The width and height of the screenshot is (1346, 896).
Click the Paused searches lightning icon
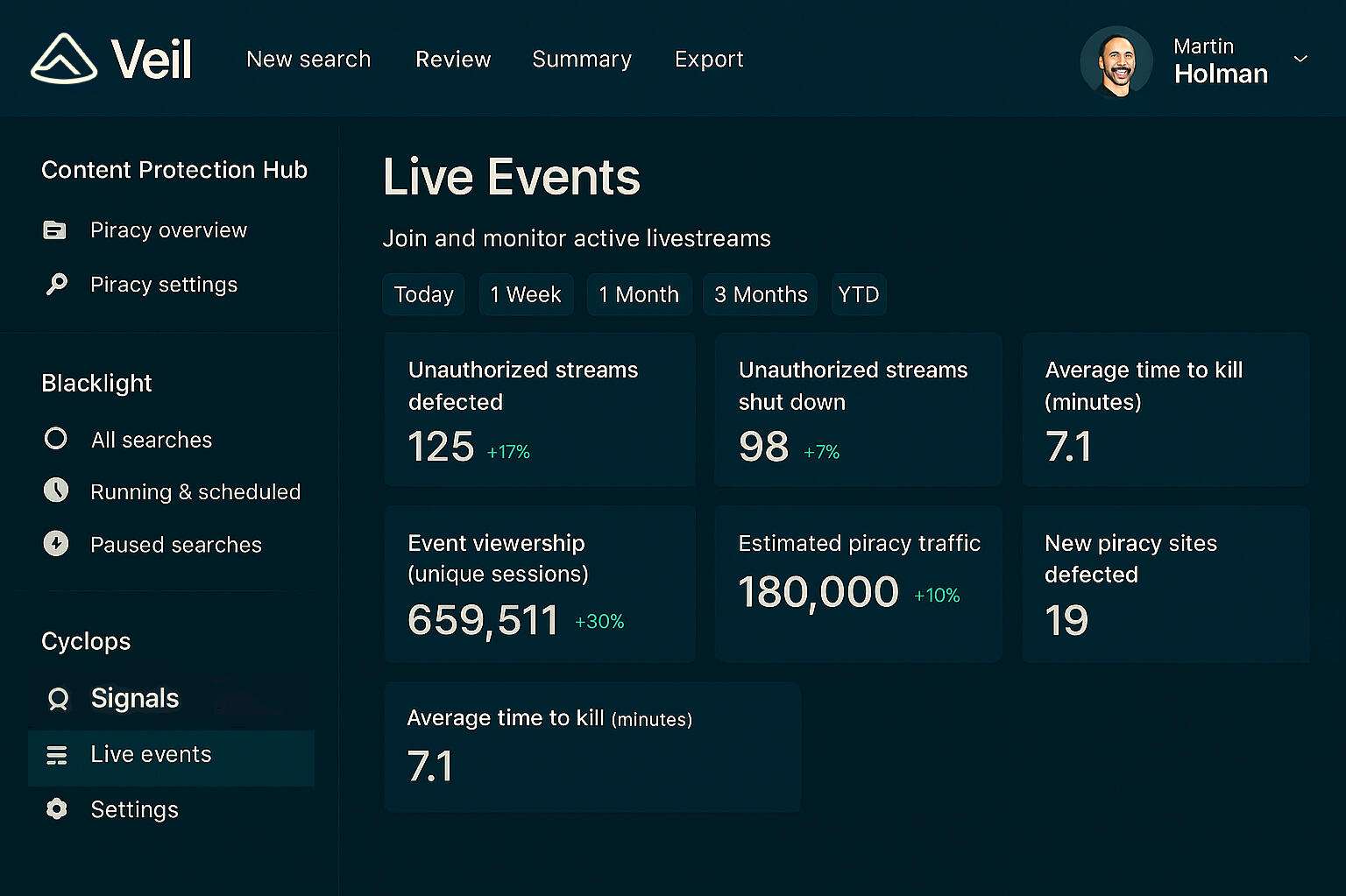pos(56,544)
